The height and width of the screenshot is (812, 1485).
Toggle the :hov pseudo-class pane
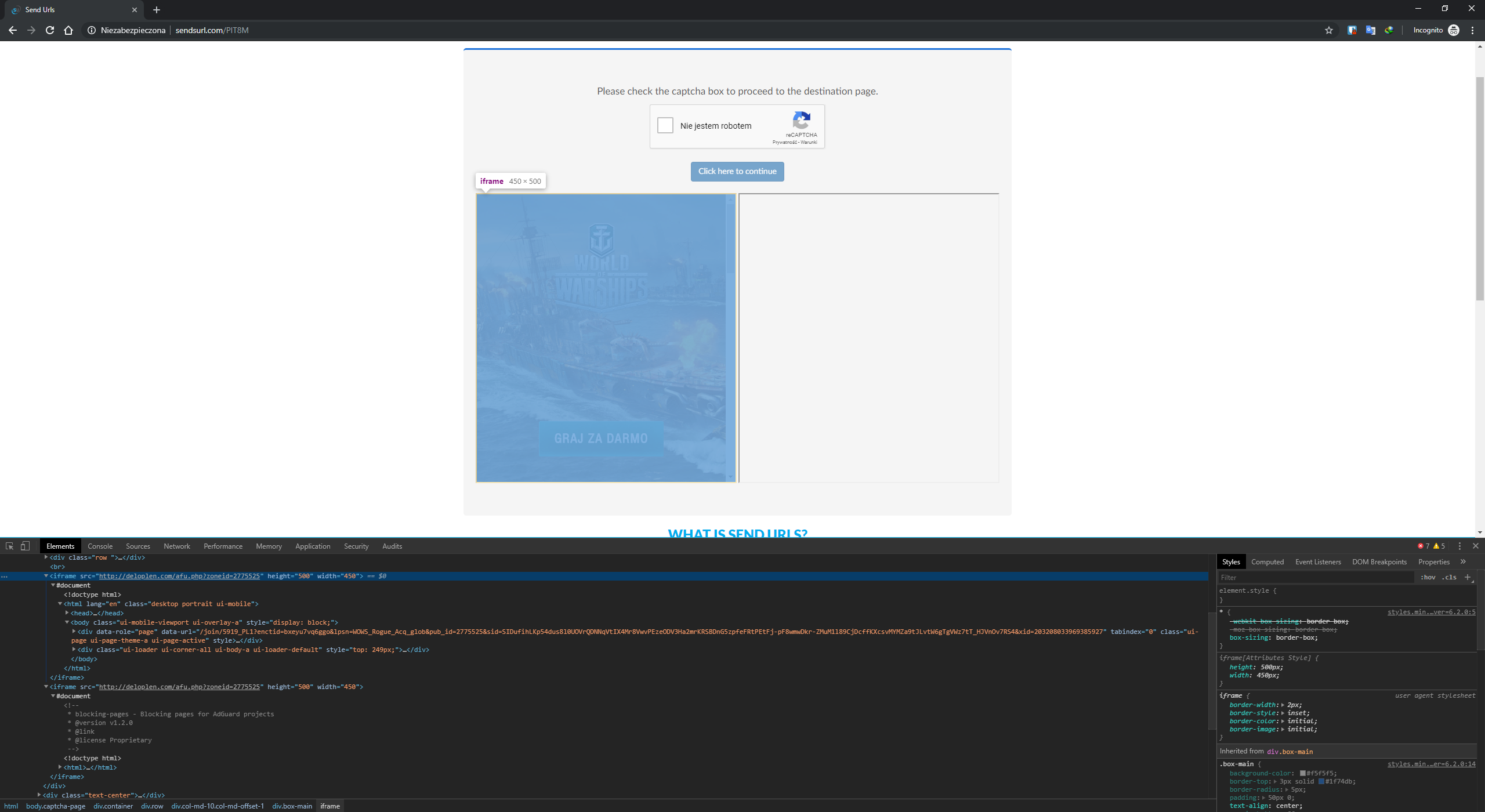pos(1428,577)
